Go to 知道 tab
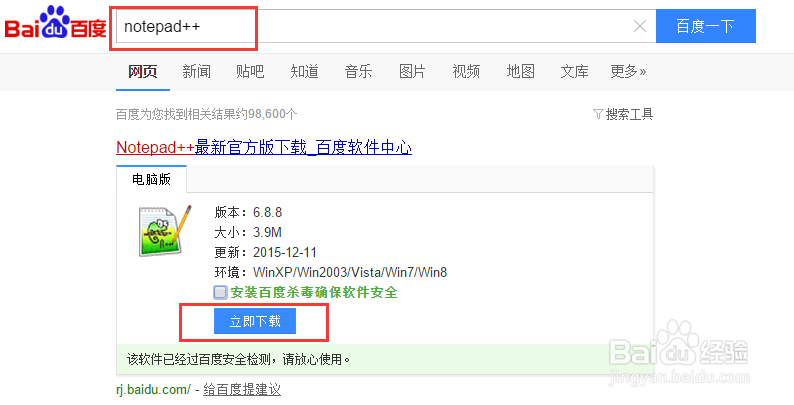The width and height of the screenshot is (794, 405). (304, 71)
